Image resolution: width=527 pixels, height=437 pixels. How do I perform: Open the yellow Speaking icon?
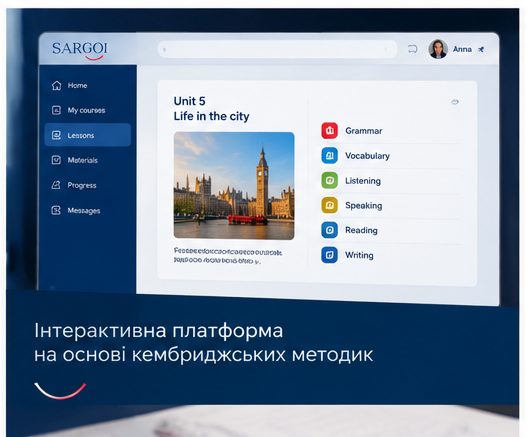[329, 205]
